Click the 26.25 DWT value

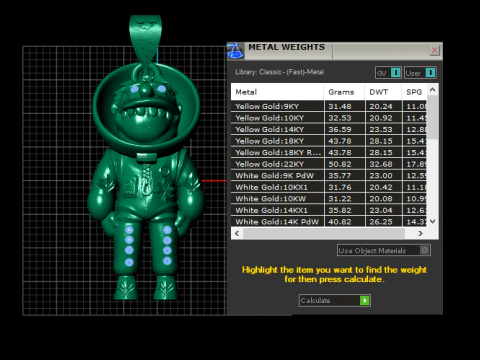point(381,222)
